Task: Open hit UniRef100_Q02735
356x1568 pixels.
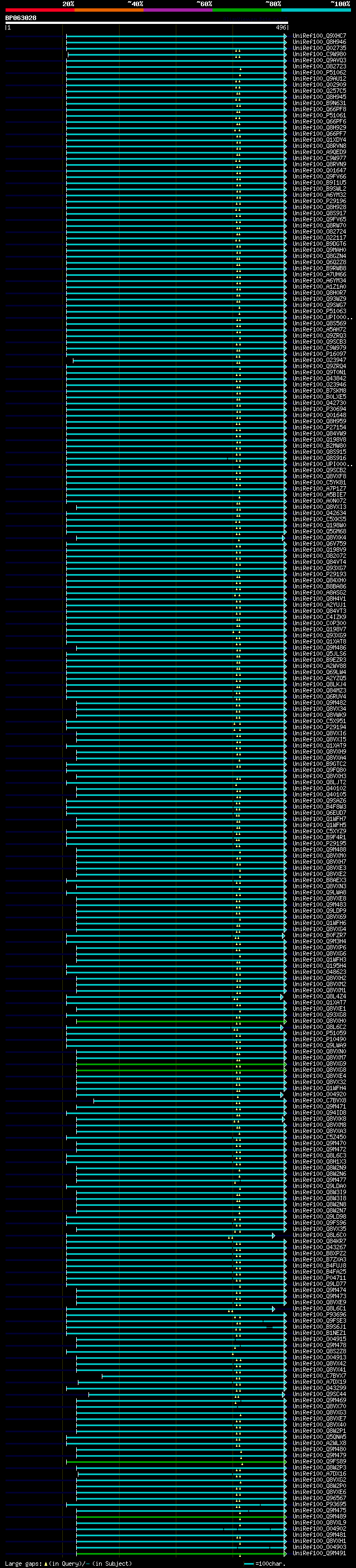Action: tap(319, 48)
